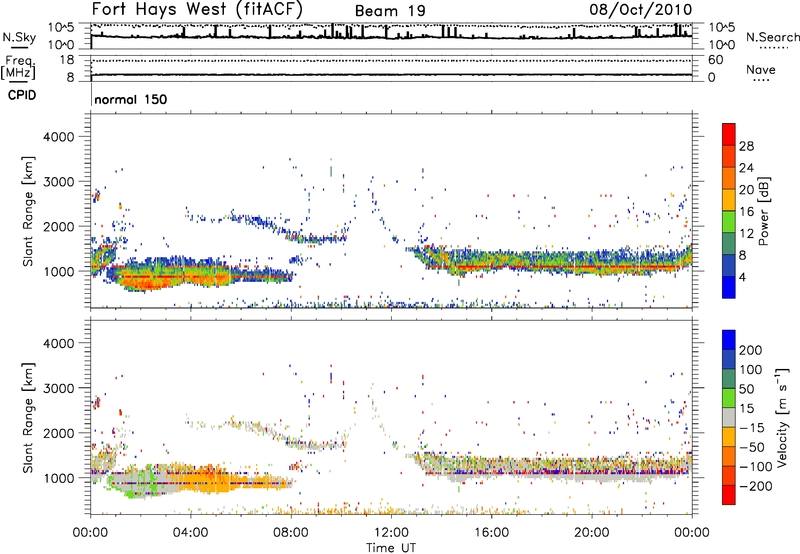This screenshot has height=554, width=800.
Task: Click the "normal 150" CPID entry
Action: coord(131,99)
